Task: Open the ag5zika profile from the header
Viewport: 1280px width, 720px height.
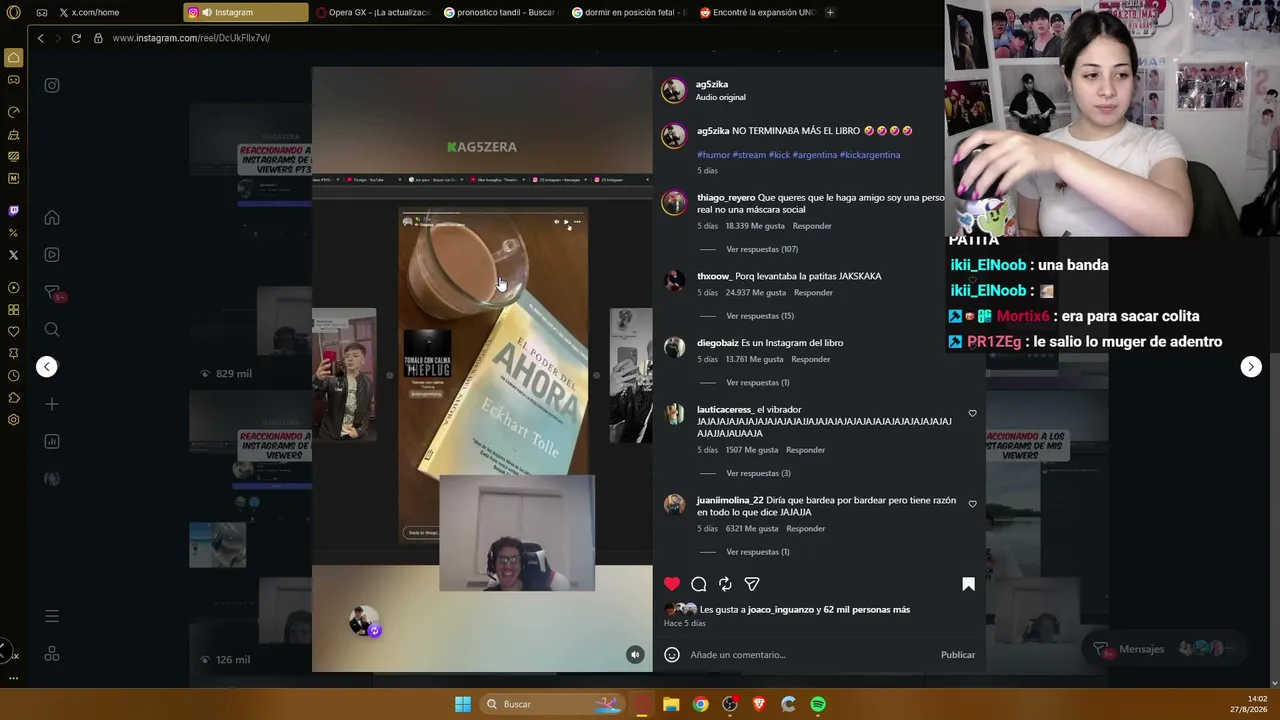Action: click(712, 84)
